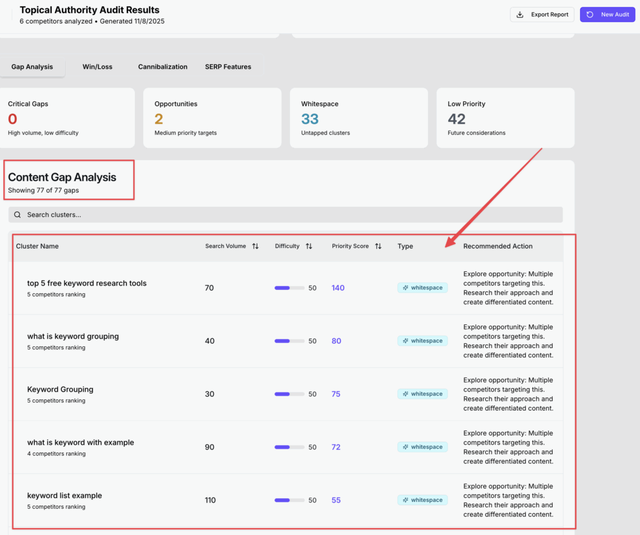Open the Opportunities summary card

point(214,118)
